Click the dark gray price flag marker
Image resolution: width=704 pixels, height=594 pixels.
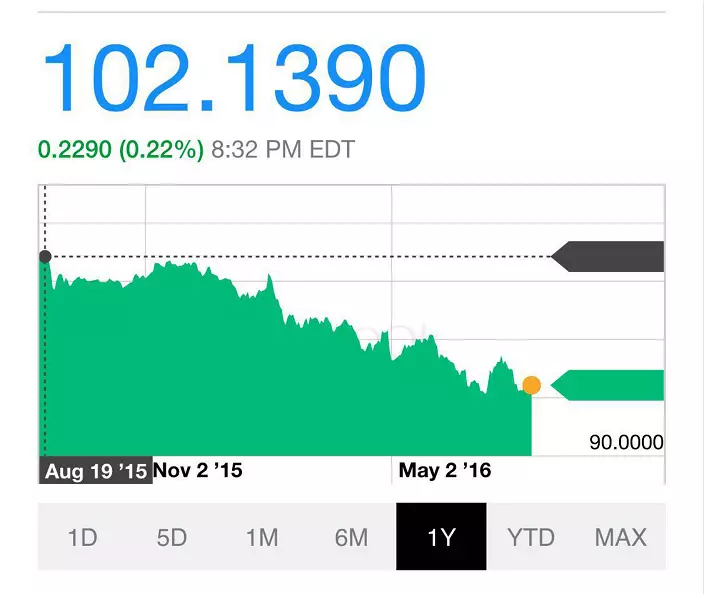coord(610,256)
